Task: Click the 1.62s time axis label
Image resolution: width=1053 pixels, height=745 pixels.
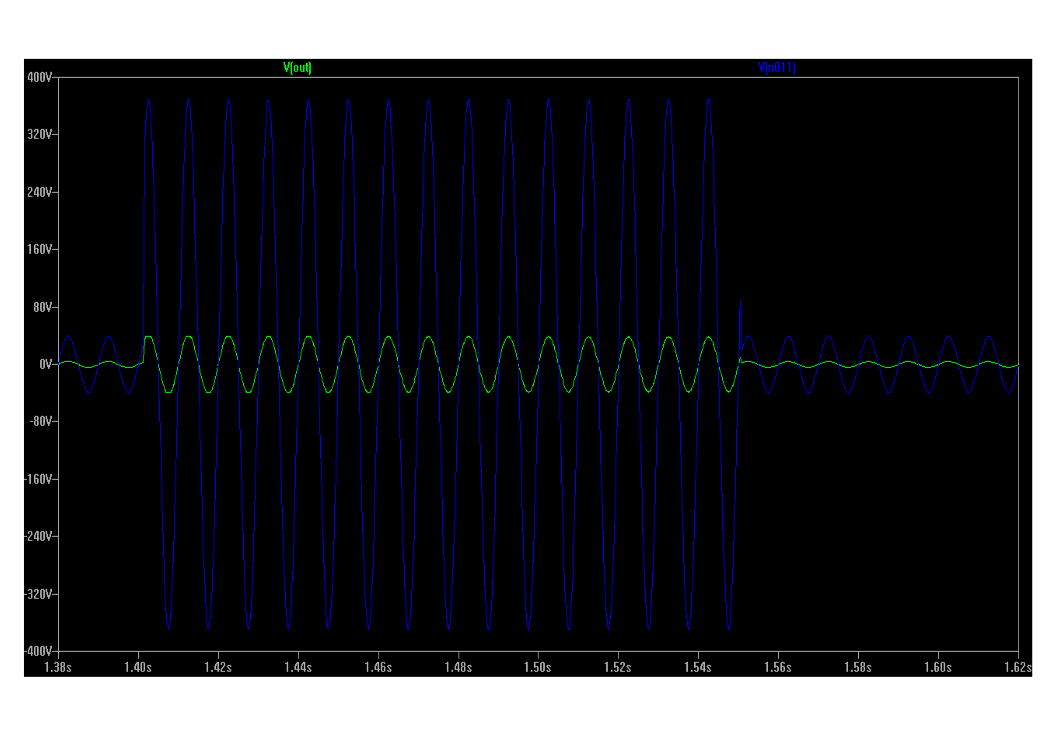Action: click(1017, 667)
